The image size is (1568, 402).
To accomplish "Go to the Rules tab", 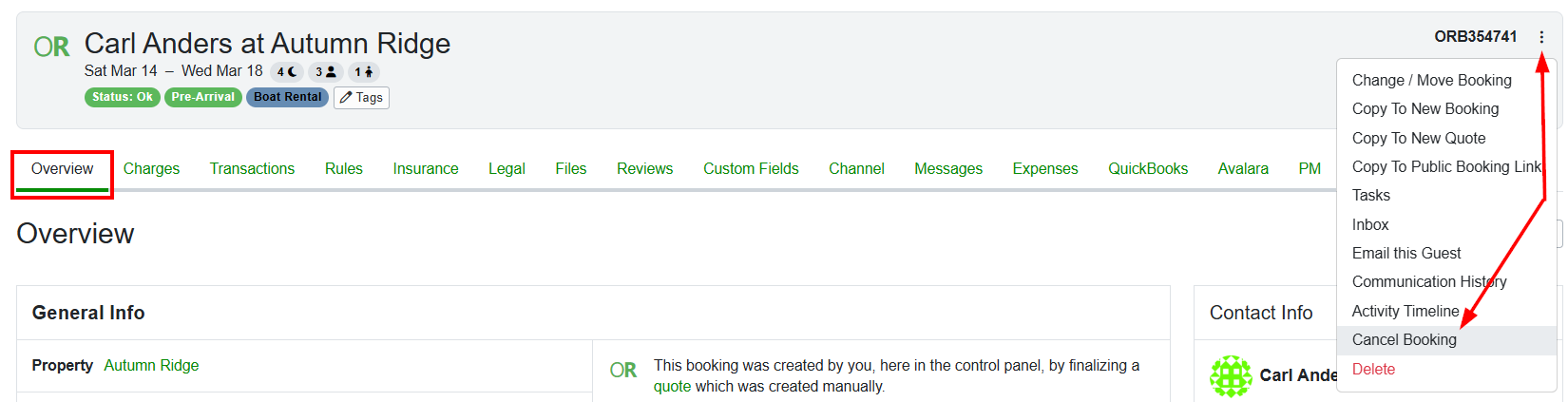I will click(x=344, y=169).
